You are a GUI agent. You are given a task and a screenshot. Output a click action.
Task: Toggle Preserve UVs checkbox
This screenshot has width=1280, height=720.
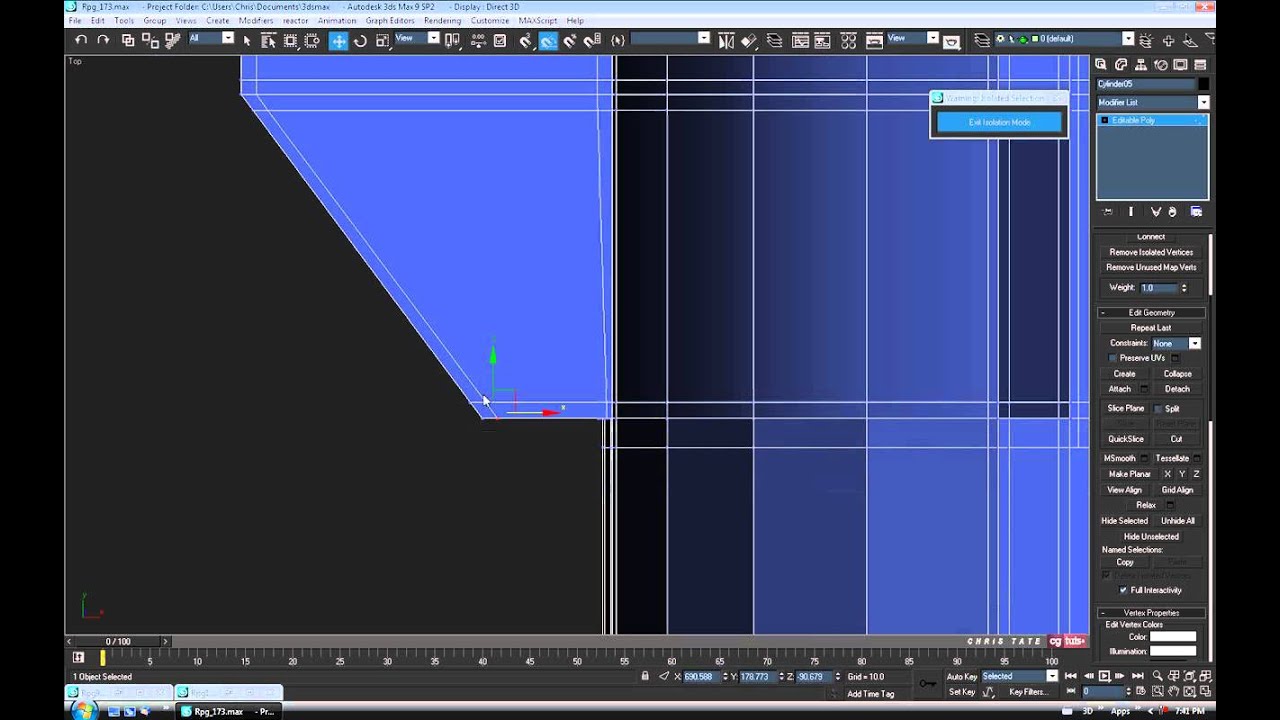click(1113, 358)
